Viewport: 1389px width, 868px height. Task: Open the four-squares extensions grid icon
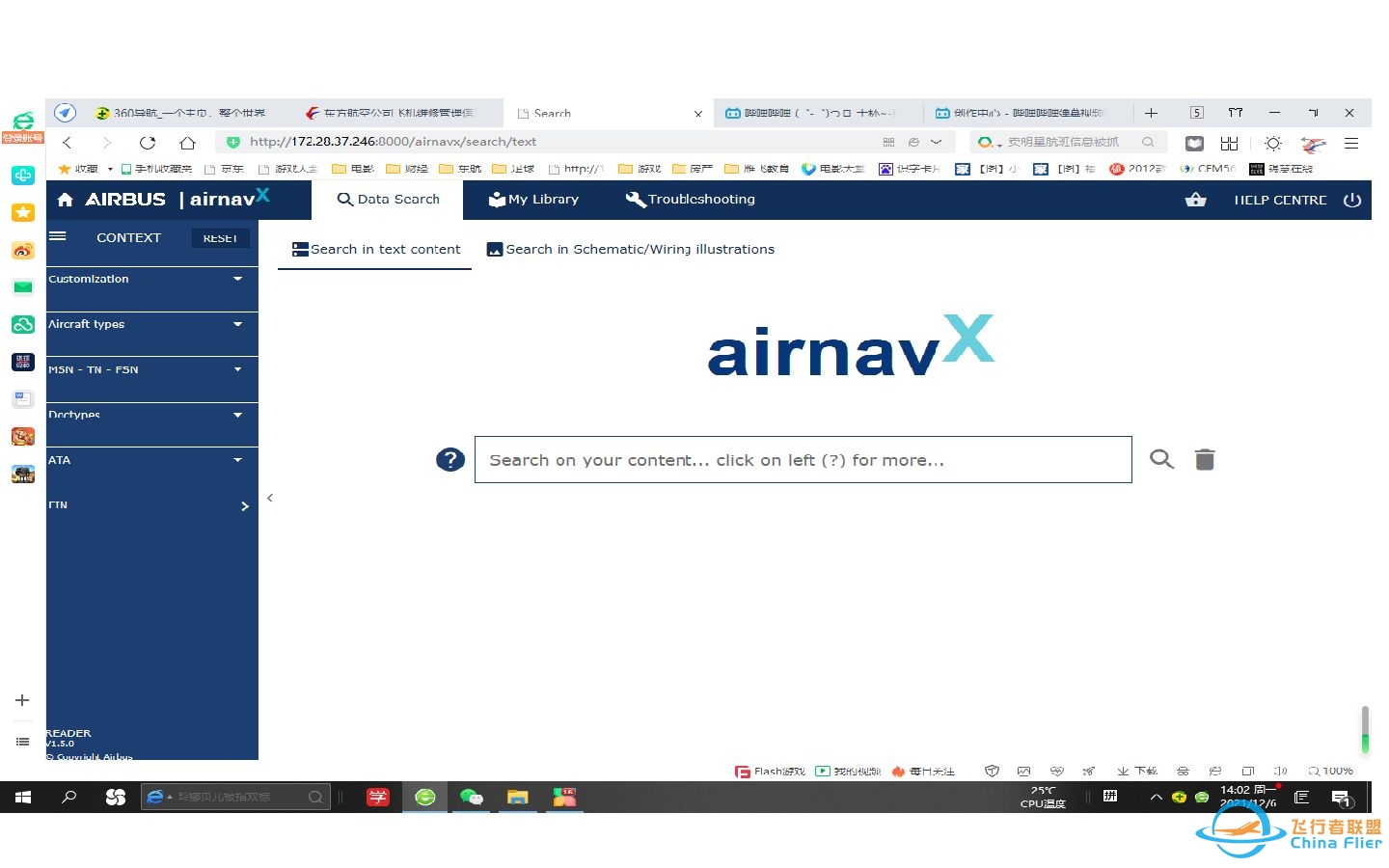[x=1229, y=143]
